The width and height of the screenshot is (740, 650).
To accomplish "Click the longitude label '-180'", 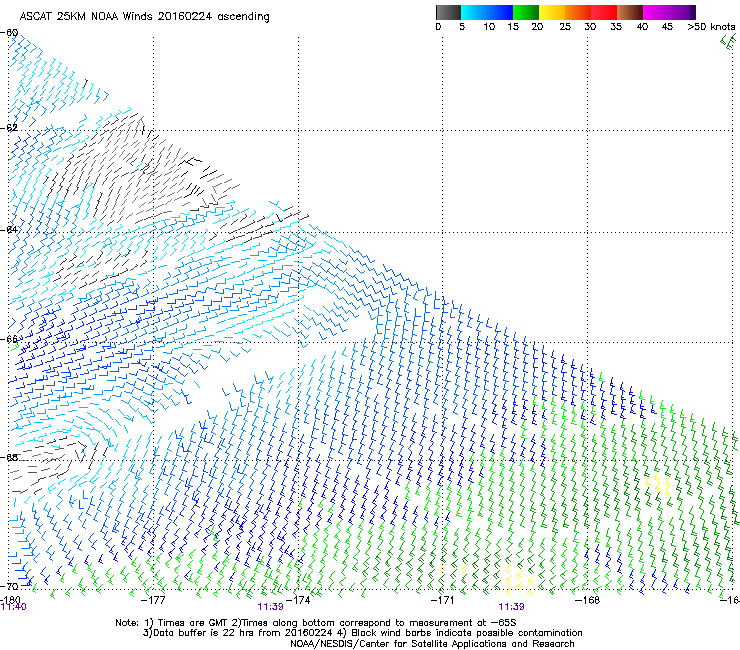I will (x=10, y=600).
